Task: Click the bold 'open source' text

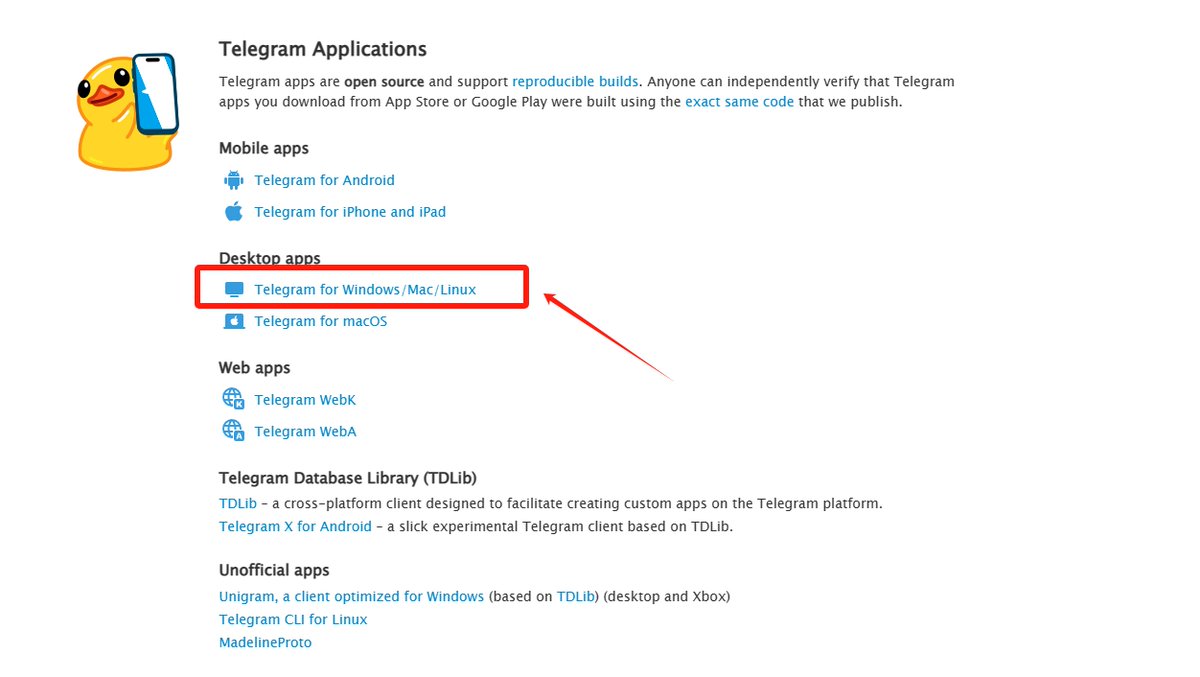Action: pos(384,81)
